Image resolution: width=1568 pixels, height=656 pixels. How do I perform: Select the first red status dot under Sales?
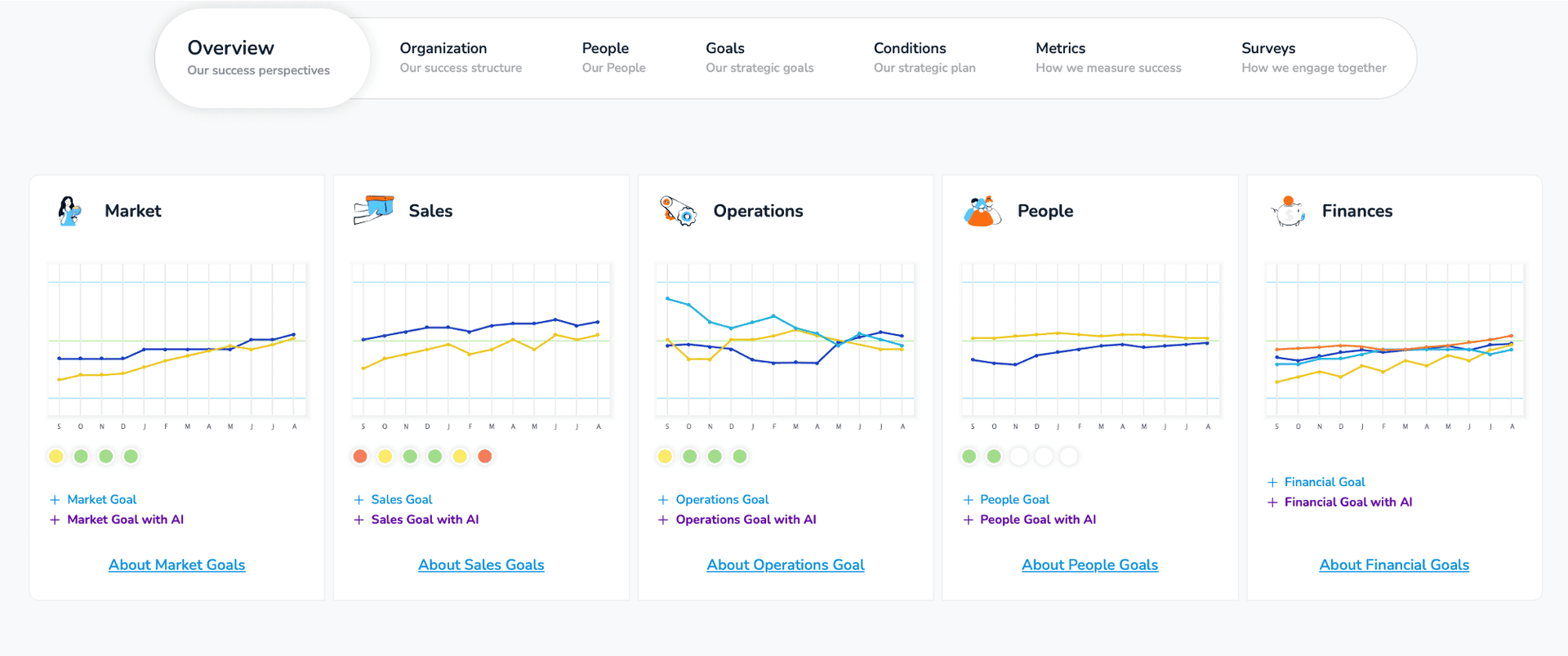coord(360,456)
